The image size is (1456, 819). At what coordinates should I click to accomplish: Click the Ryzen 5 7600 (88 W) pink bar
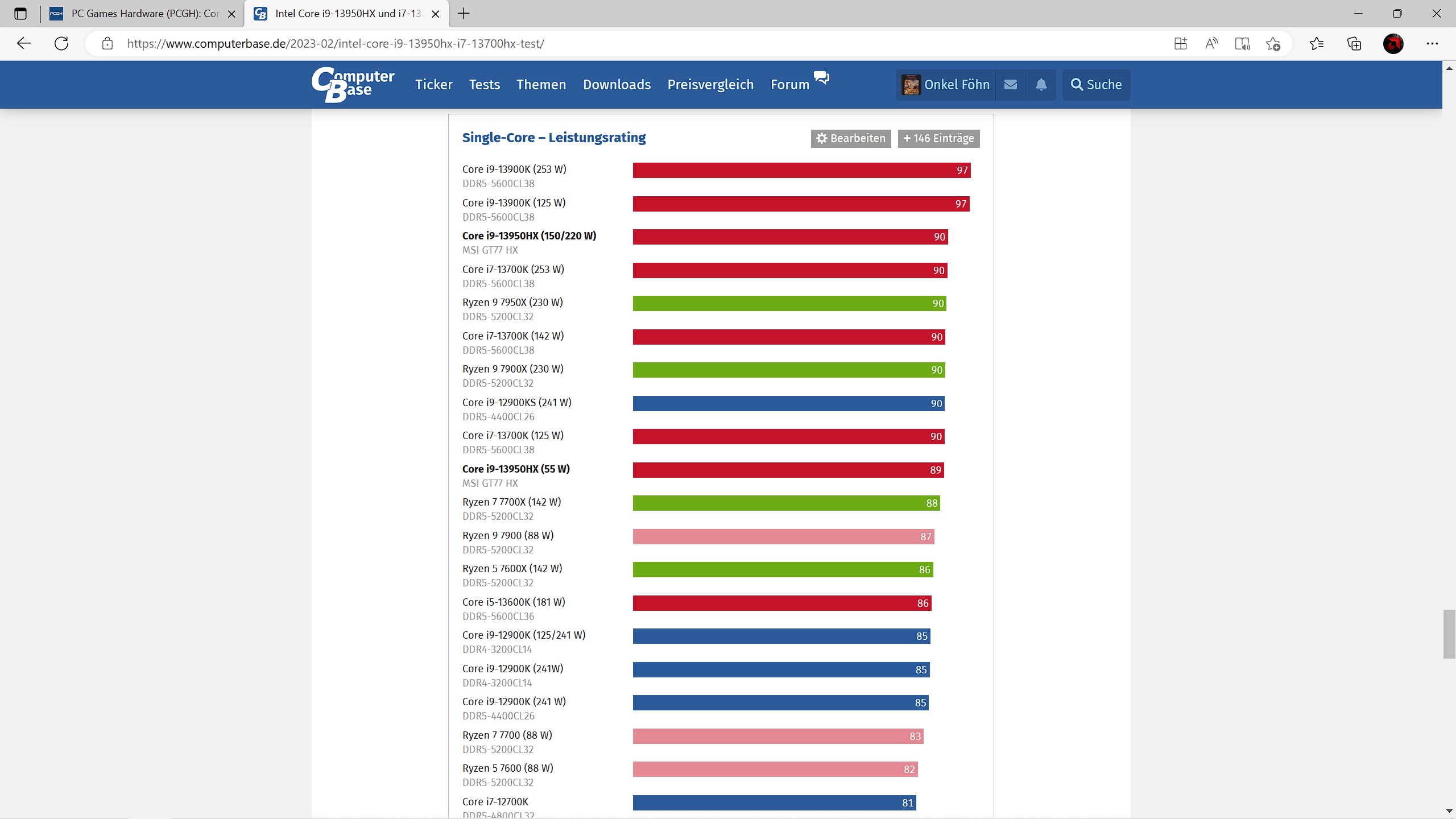pos(775,769)
